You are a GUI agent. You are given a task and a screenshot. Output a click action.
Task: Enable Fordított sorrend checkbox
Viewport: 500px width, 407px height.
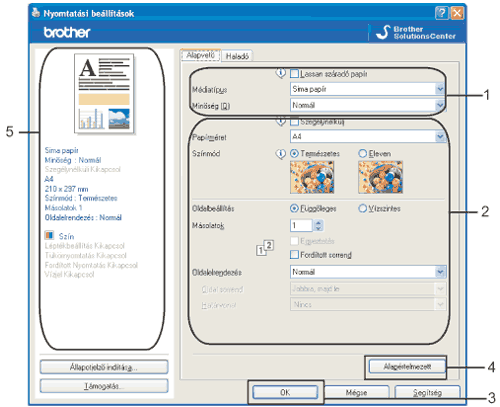(x=294, y=255)
